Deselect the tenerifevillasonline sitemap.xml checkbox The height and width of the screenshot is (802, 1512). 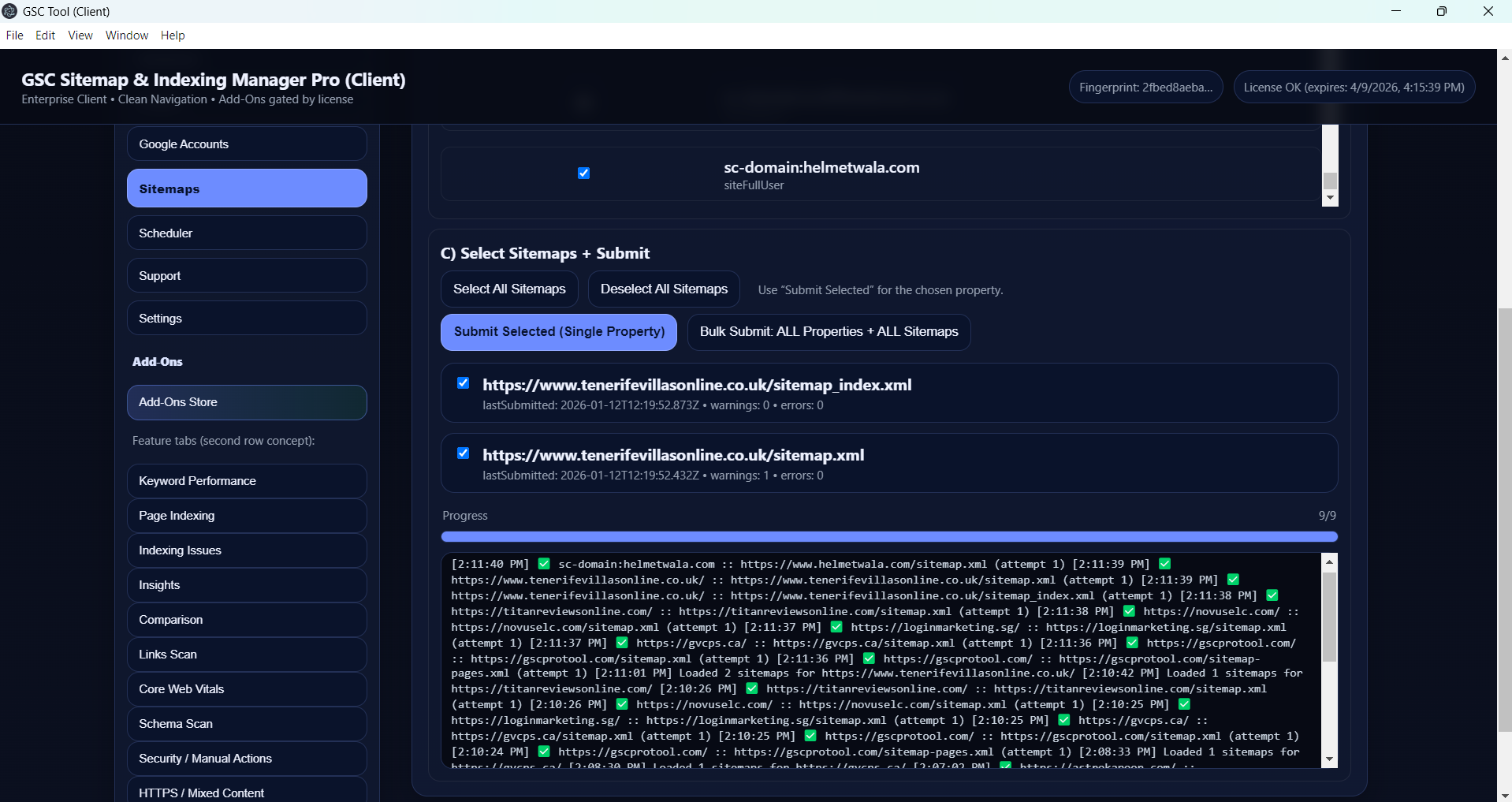tap(464, 453)
